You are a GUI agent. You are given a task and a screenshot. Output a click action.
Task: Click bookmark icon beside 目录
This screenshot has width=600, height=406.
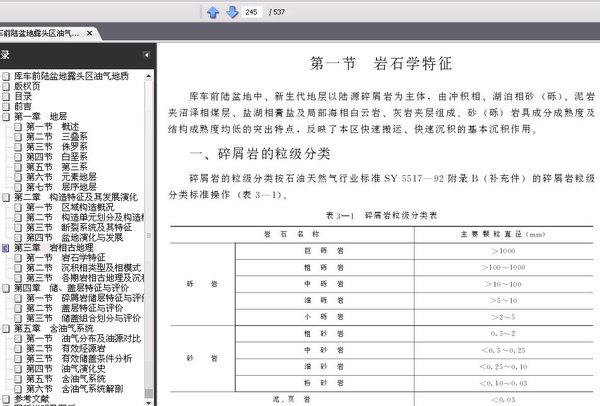click(5, 96)
